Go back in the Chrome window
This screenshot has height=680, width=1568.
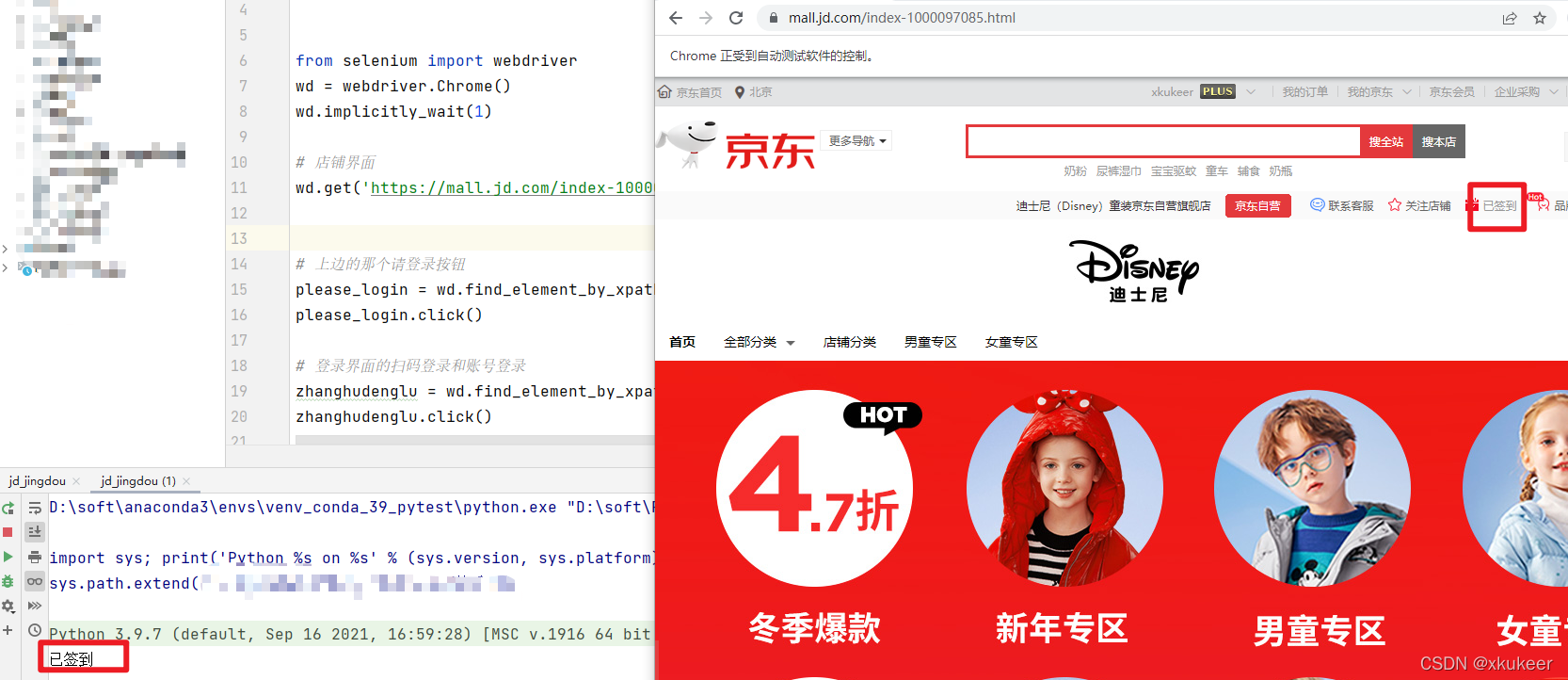coord(676,18)
